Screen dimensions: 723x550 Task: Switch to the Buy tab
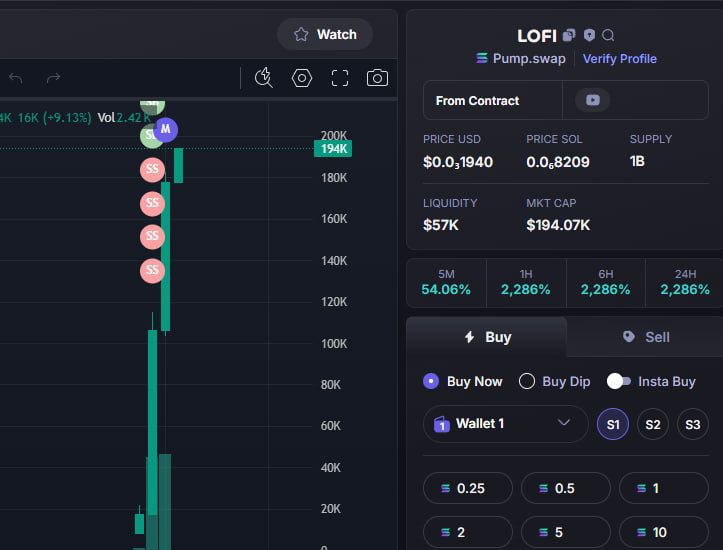[486, 337]
